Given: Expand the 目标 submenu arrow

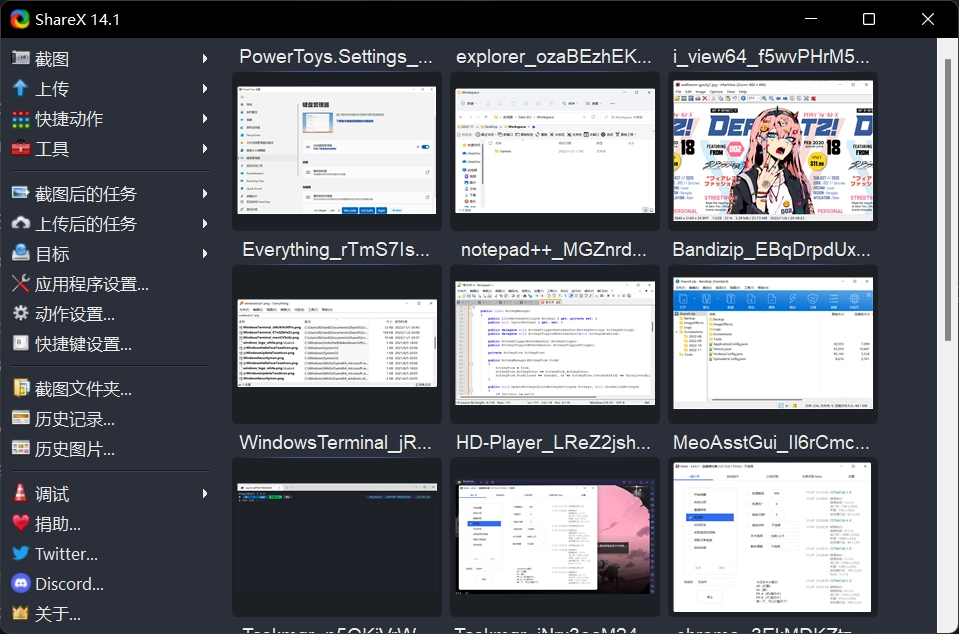Looking at the screenshot, I should tap(205, 254).
